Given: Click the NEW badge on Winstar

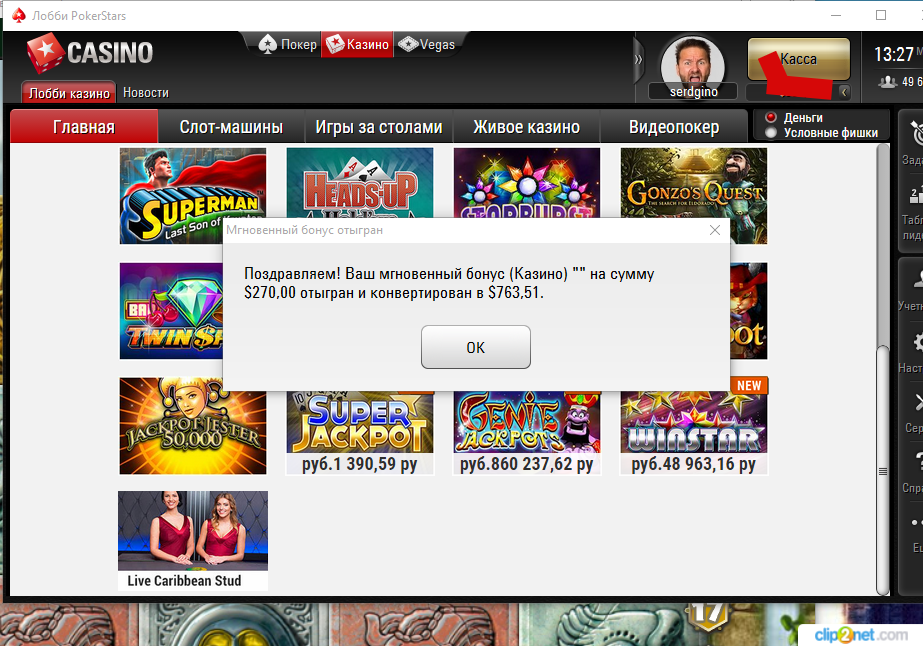Looking at the screenshot, I should point(749,386).
